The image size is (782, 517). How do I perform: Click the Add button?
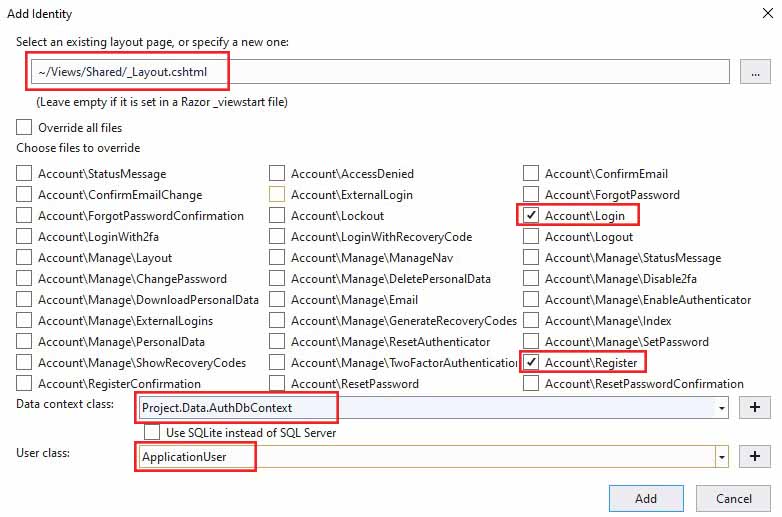coord(645,498)
